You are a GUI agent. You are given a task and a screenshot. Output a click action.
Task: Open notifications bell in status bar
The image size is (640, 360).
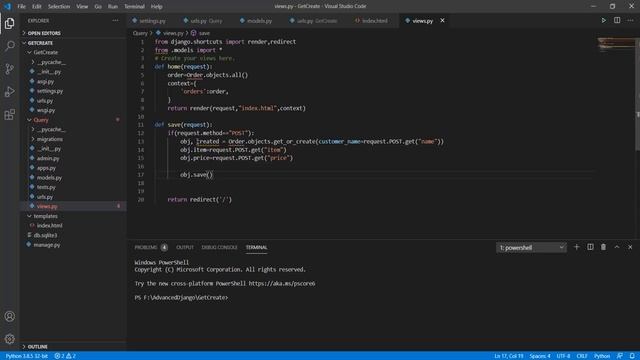[632, 356]
